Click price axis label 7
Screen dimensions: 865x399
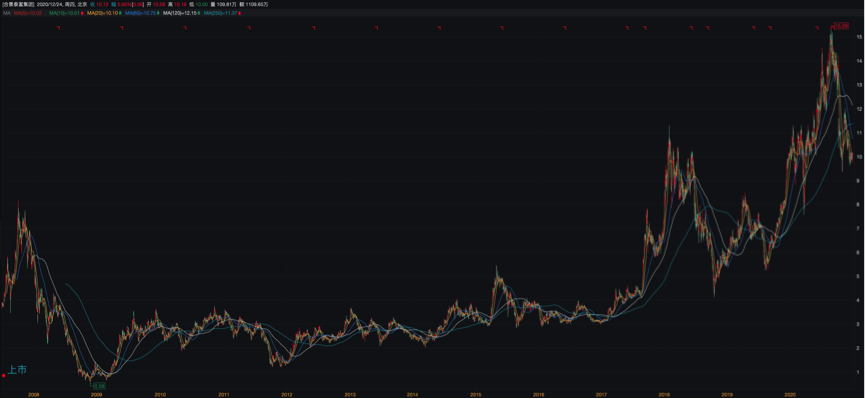coord(859,228)
